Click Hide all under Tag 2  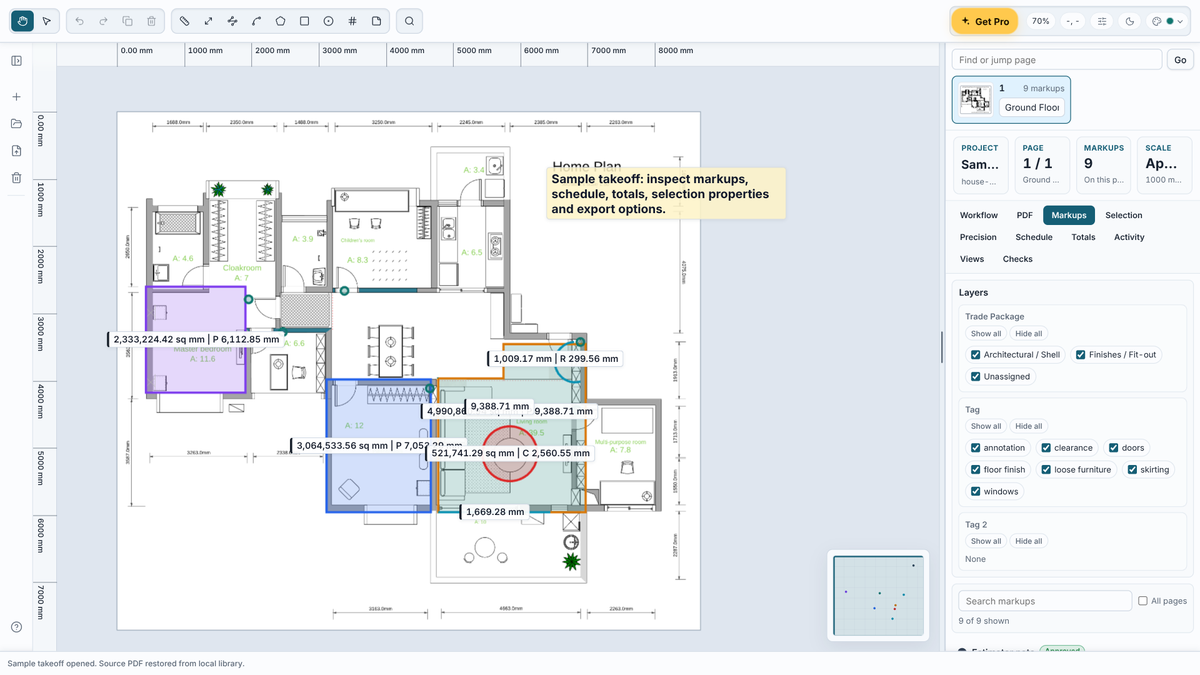tap(1029, 541)
